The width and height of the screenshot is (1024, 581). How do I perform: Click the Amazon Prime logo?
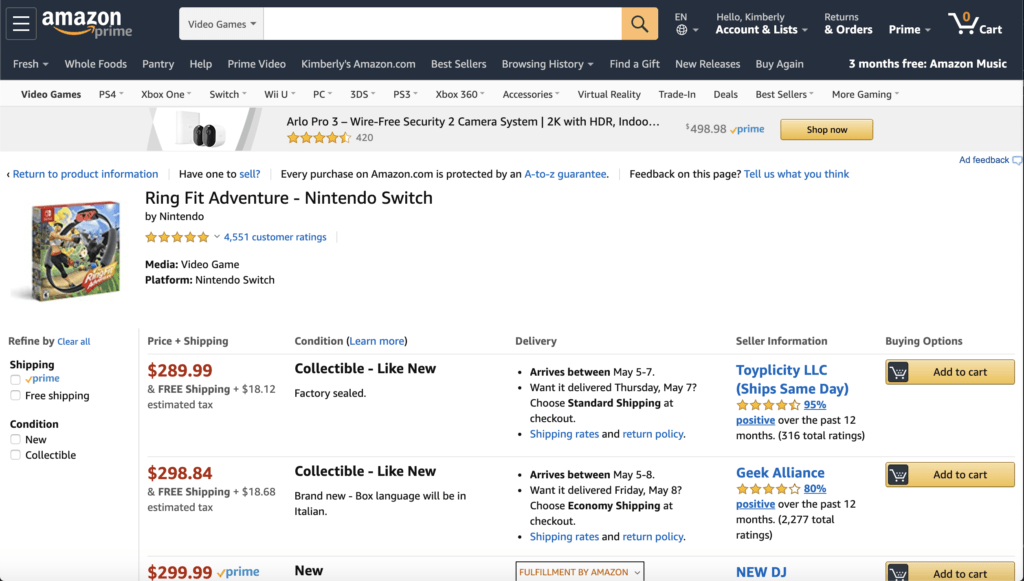point(86,23)
